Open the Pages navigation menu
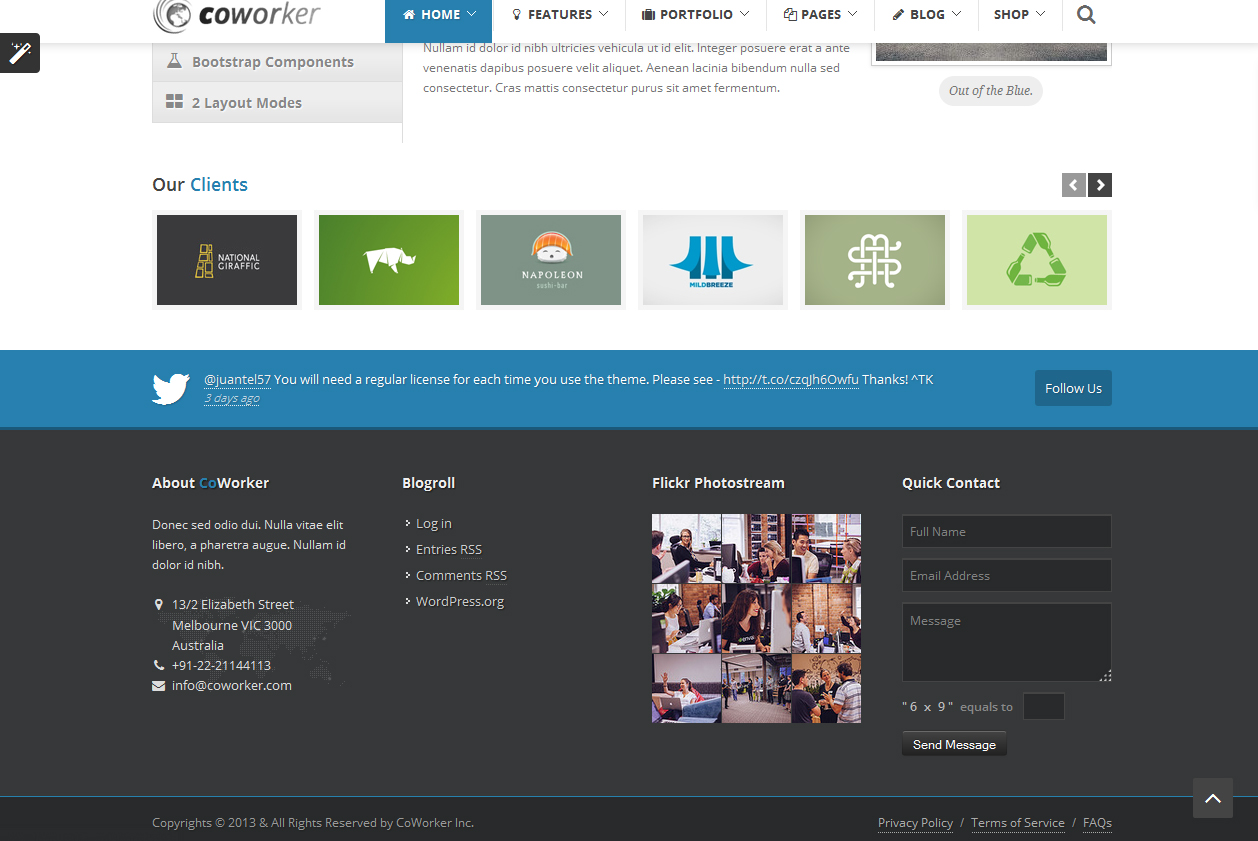Screen dimensions: 1258x841 [820, 15]
